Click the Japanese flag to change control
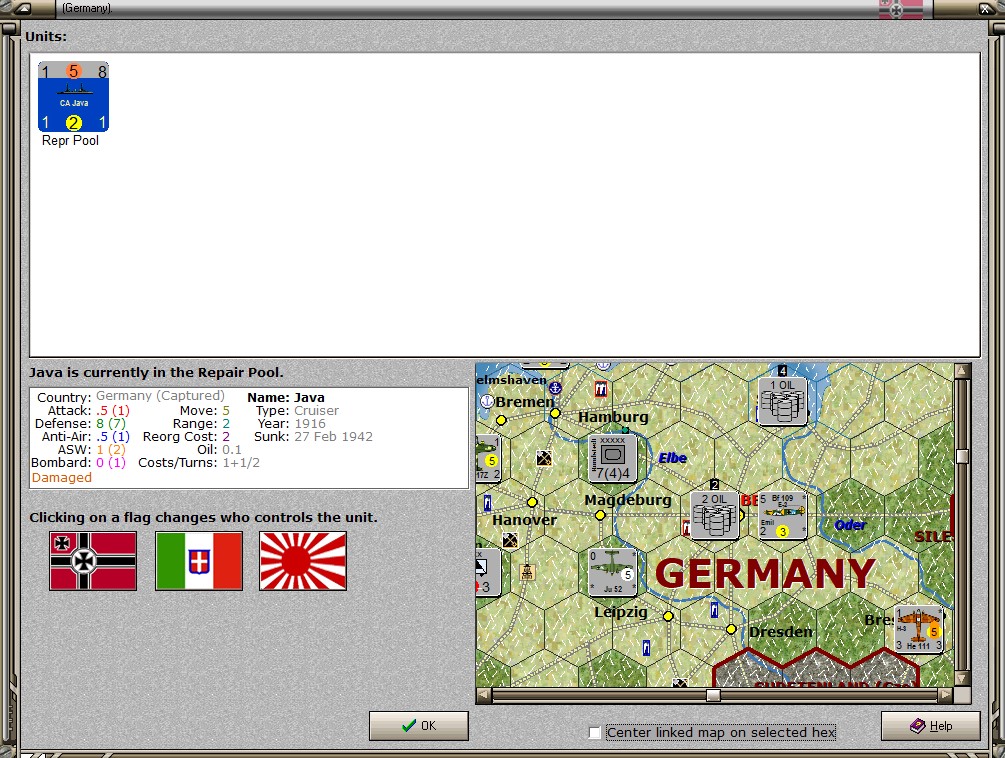The image size is (1005, 758). (x=302, y=561)
